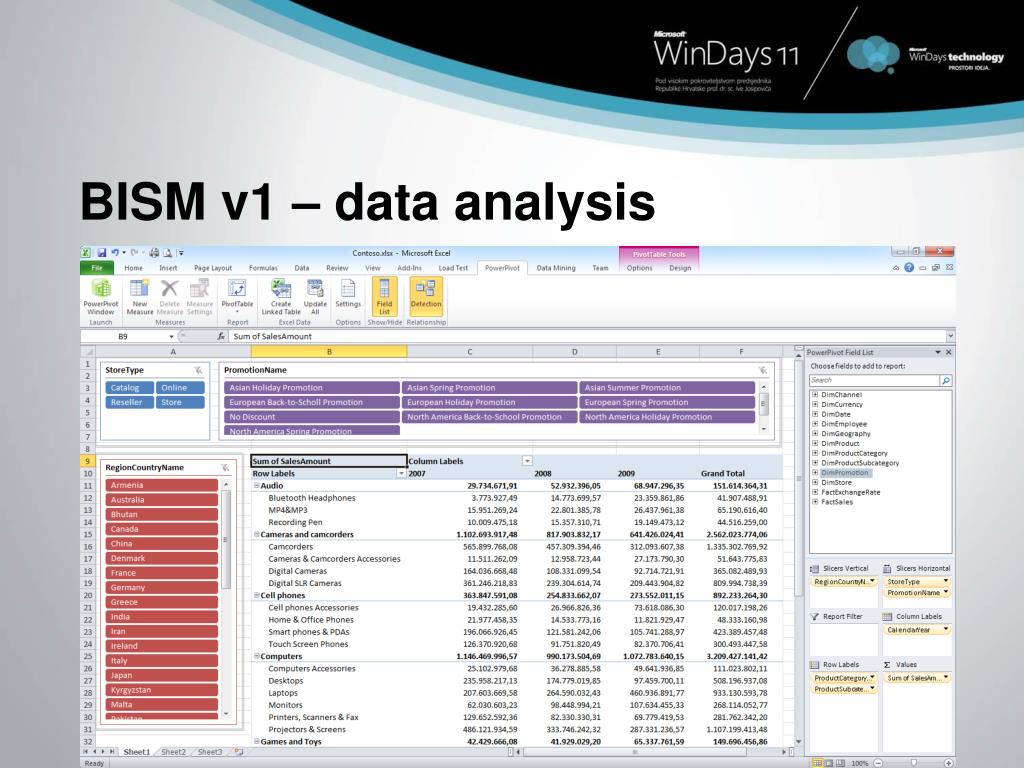Toggle European Holiday Promotion slicer item
Viewport: 1024px width, 768px height.
[x=489, y=402]
